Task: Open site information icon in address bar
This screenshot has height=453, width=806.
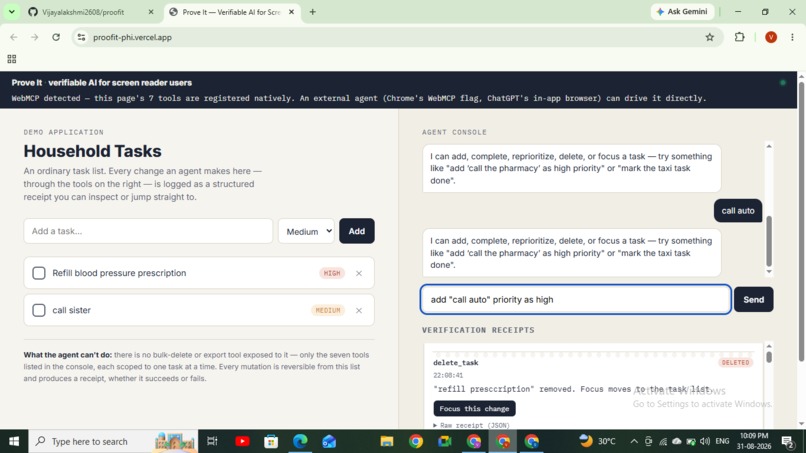Action: pos(81,37)
